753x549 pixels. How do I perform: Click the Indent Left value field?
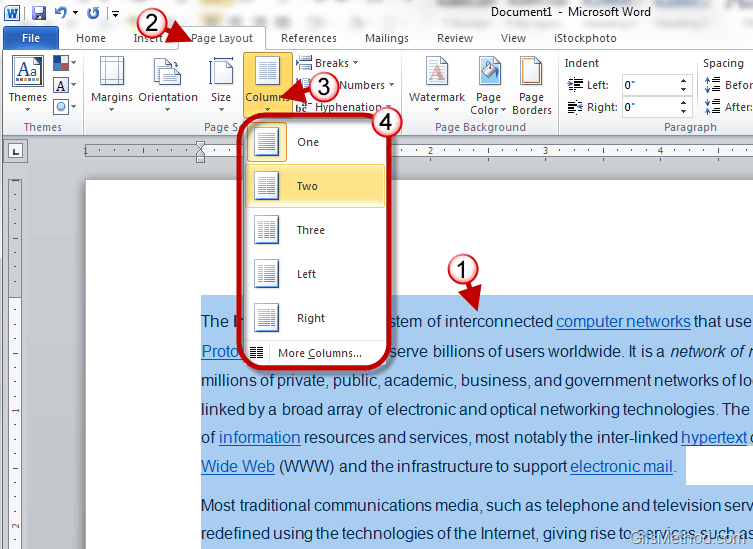pyautogui.click(x=648, y=85)
